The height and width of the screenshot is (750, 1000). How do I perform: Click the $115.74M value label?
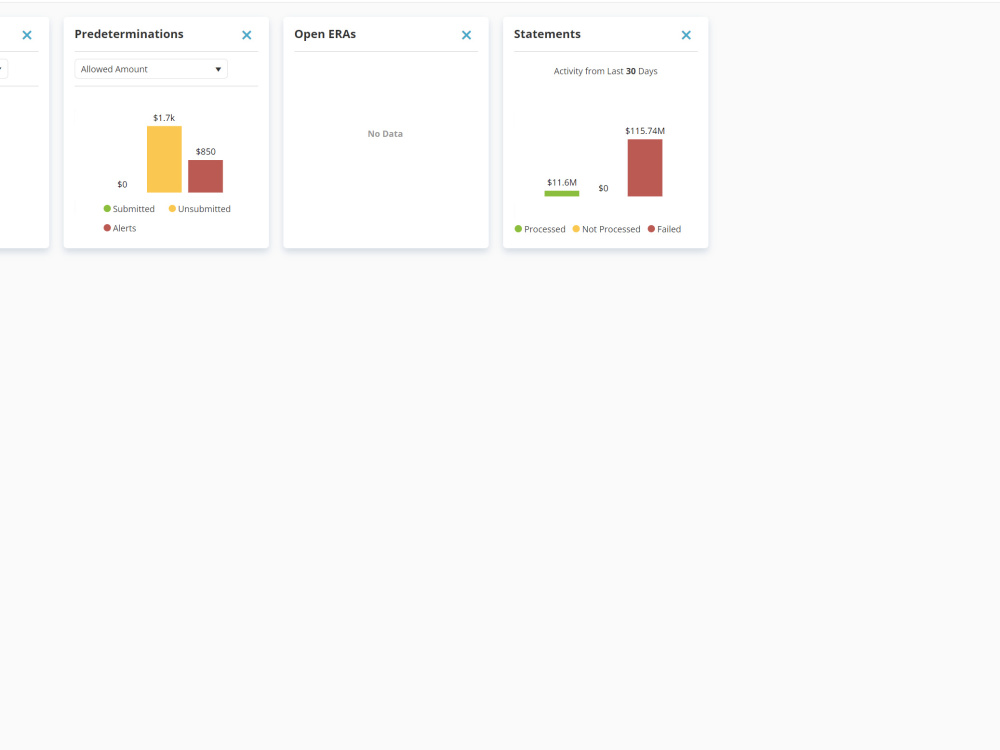pos(645,131)
